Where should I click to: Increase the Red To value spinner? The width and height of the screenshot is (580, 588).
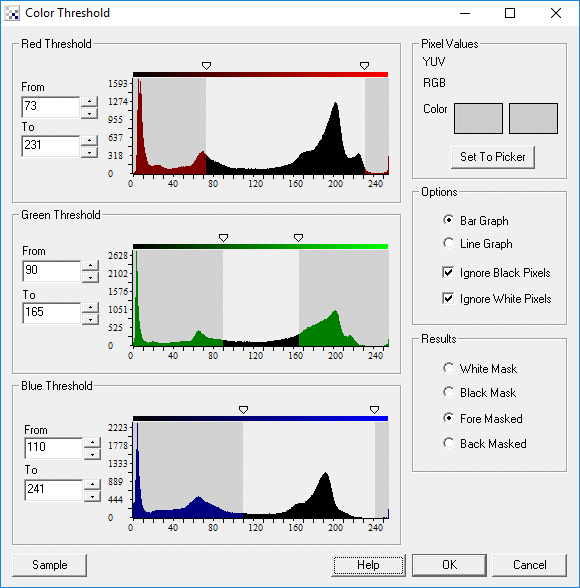point(90,140)
